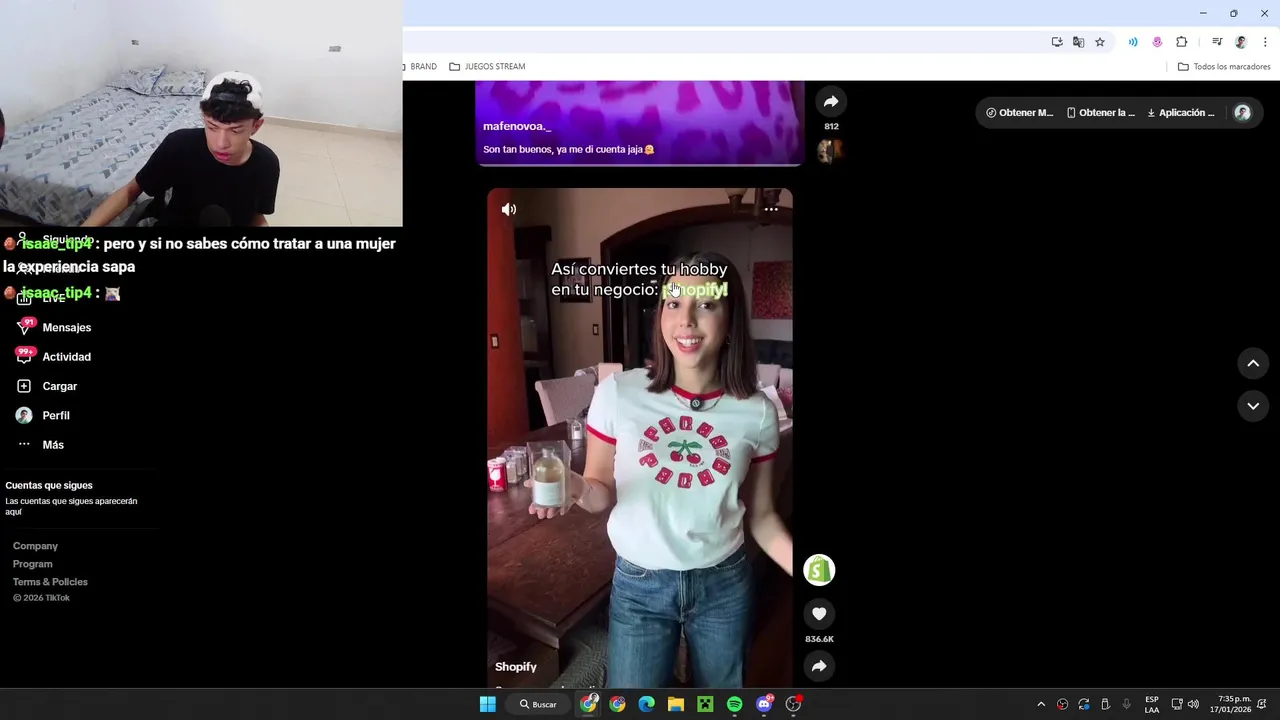The image size is (1280, 720).
Task: Click the mafenovoa._ username
Action: (x=517, y=127)
